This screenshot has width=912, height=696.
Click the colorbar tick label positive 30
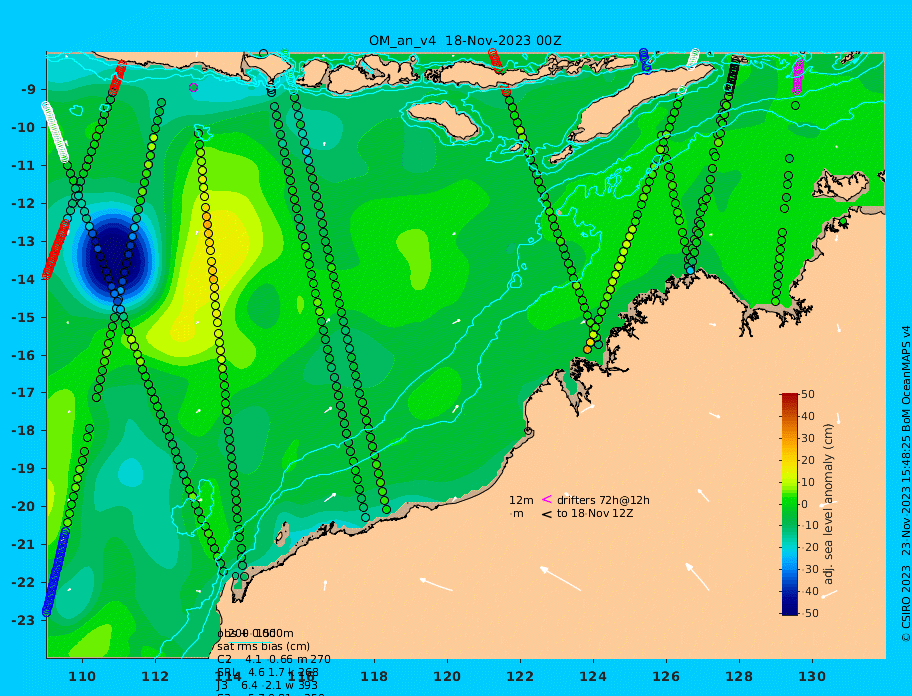(x=808, y=438)
